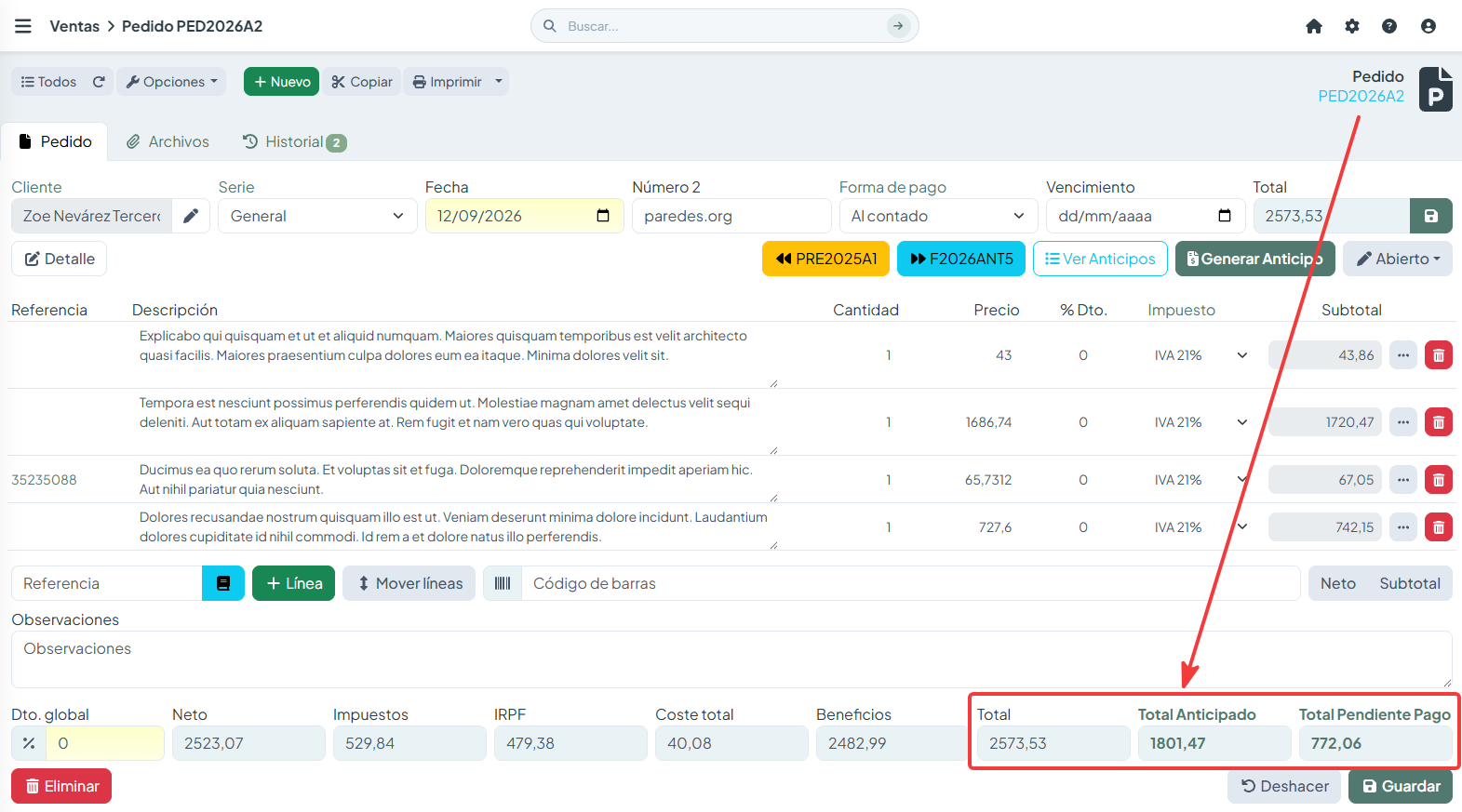Viewport: 1462px width, 812px height.
Task: Expand the Imprimir dropdown arrow
Action: (499, 82)
